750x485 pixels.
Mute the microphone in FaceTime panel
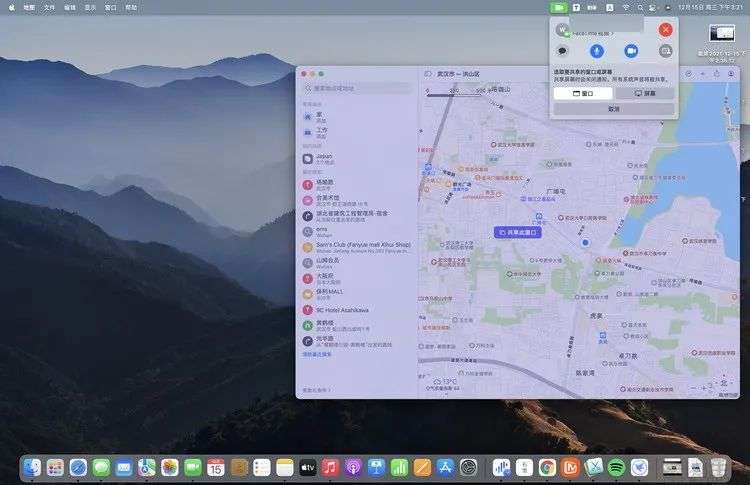click(597, 50)
